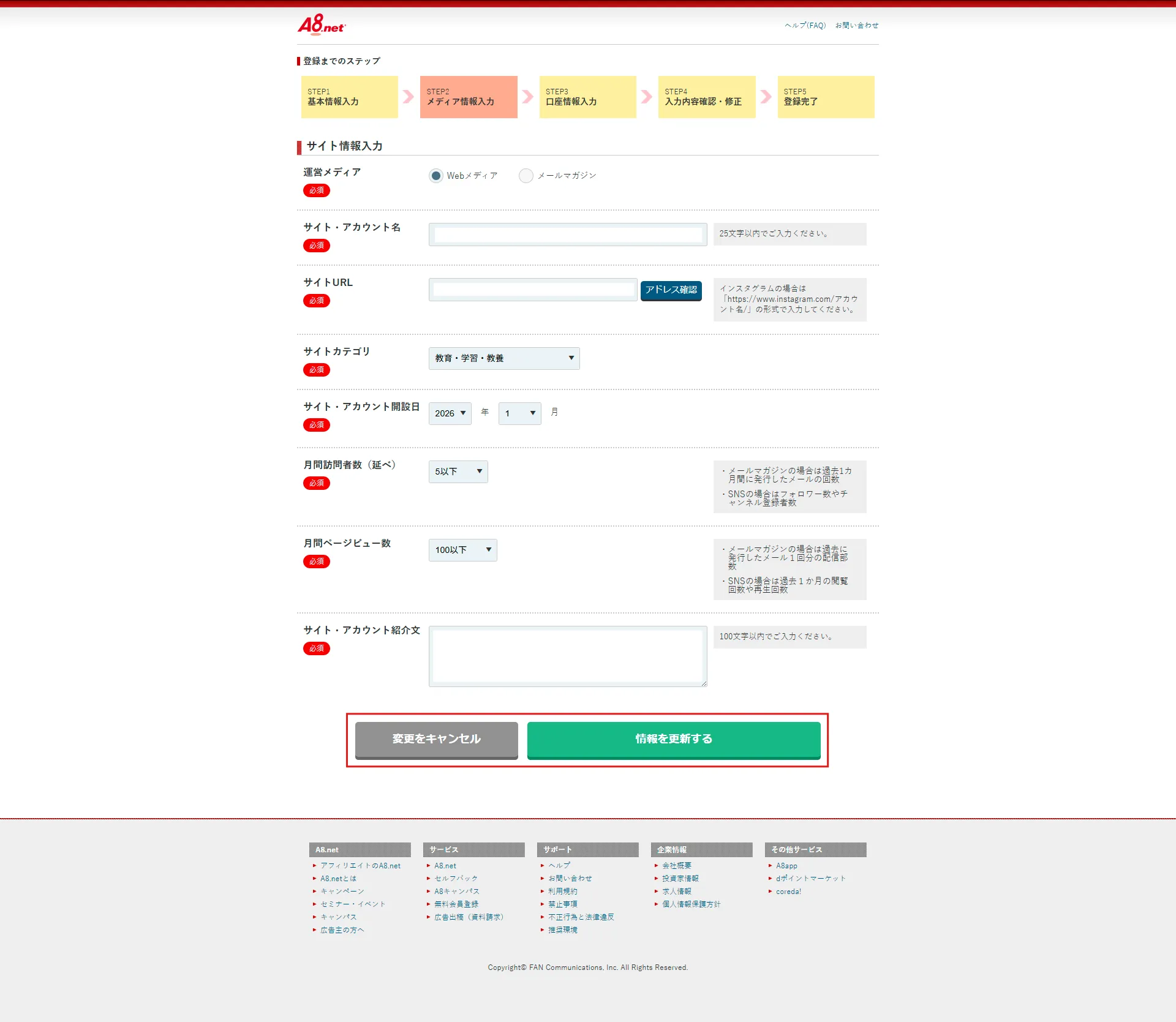Click the 情報を更新する button
This screenshot has width=1176, height=1022.
pos(674,740)
